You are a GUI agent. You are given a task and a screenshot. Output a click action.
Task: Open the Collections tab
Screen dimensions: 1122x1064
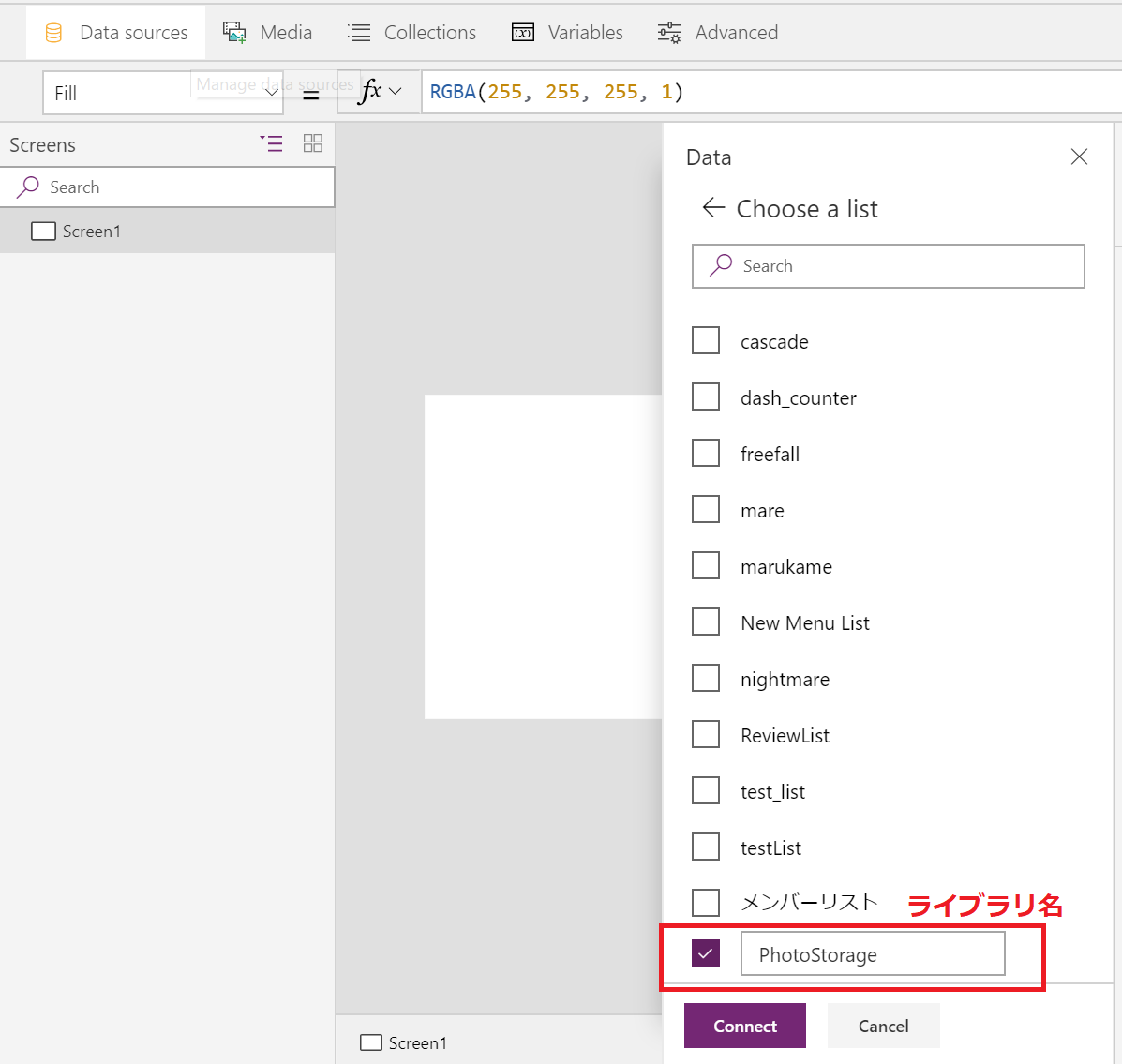(412, 32)
